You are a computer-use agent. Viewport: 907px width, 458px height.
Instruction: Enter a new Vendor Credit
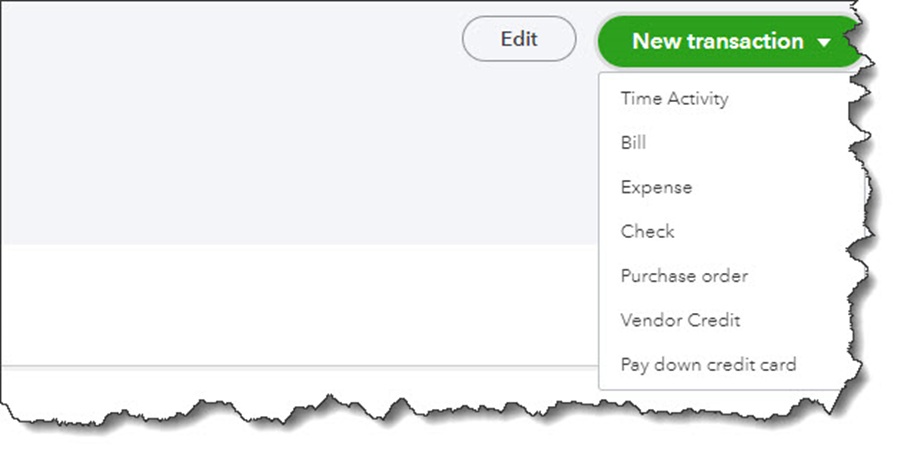pos(680,320)
